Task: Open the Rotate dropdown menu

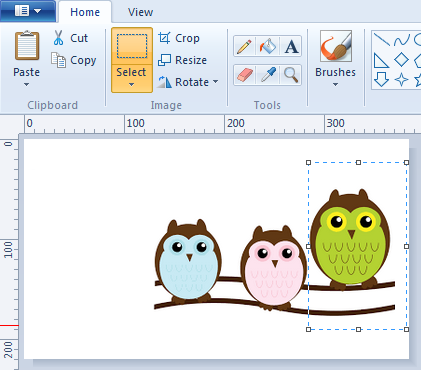Action: (x=189, y=82)
